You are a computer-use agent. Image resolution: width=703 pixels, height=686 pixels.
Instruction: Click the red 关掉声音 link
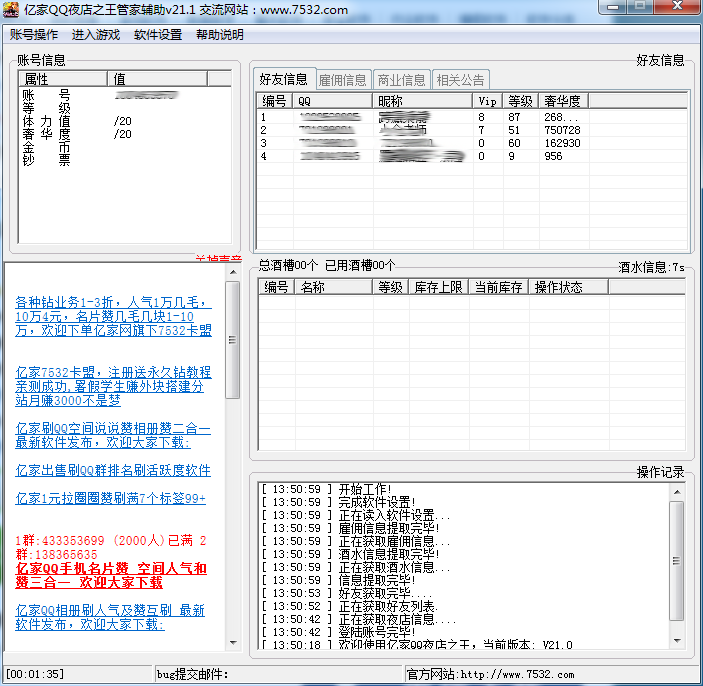coord(219,259)
